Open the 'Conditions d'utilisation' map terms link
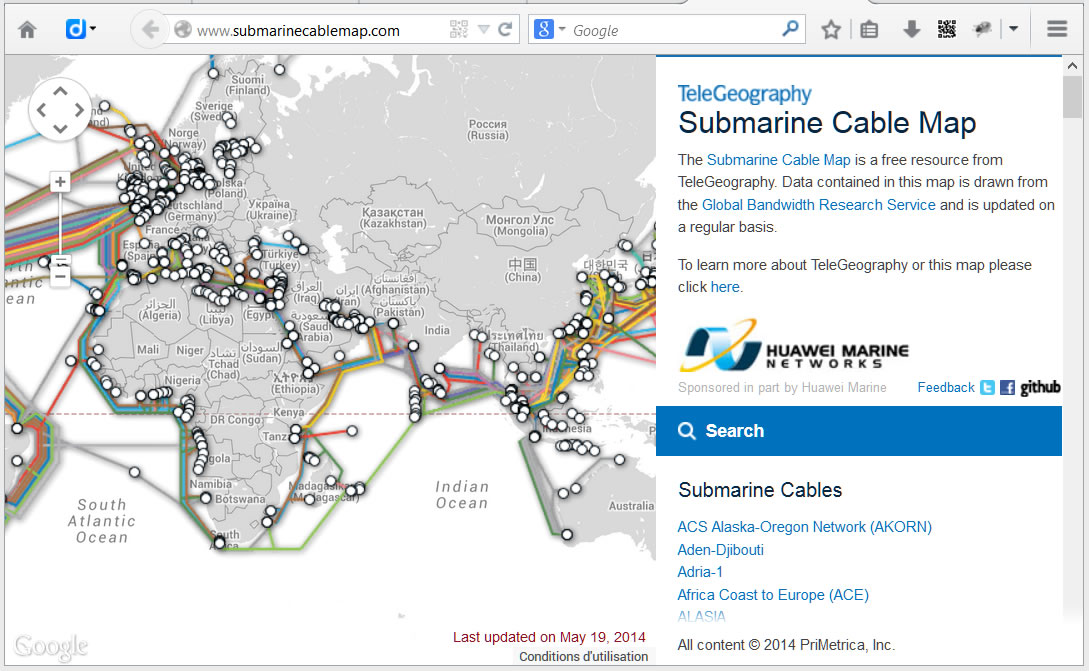Screen dimensions: 1089x671 point(583,656)
